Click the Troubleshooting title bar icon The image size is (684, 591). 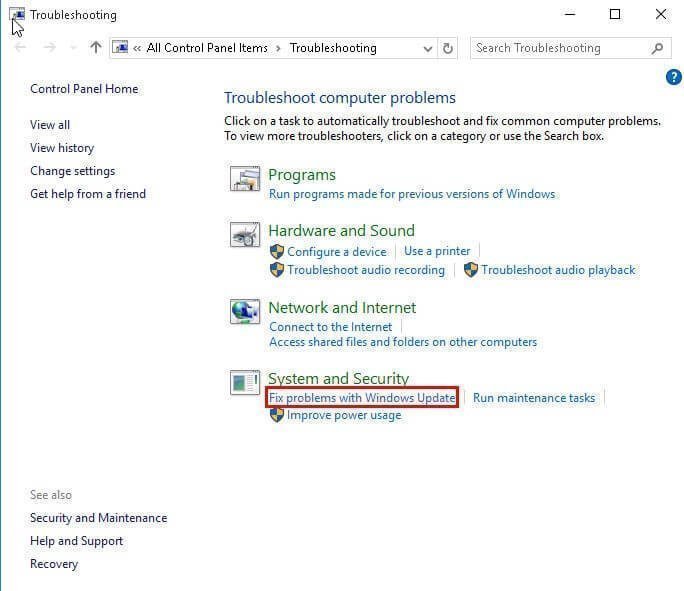click(x=17, y=15)
